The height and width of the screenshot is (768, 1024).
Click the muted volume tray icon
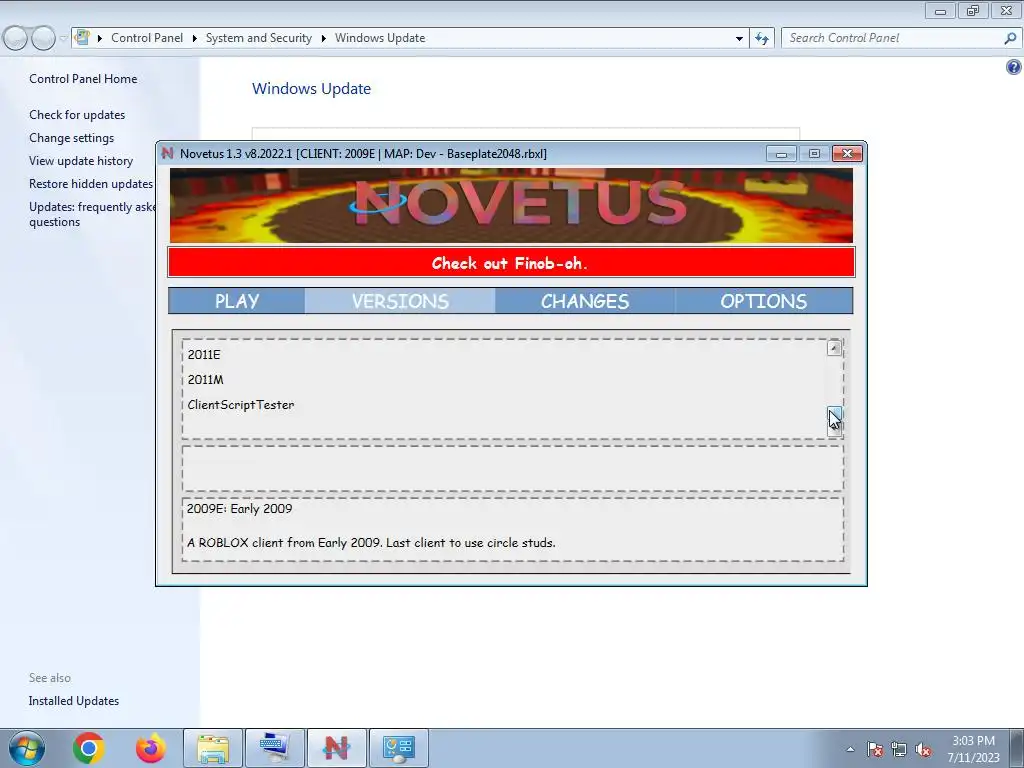click(923, 749)
